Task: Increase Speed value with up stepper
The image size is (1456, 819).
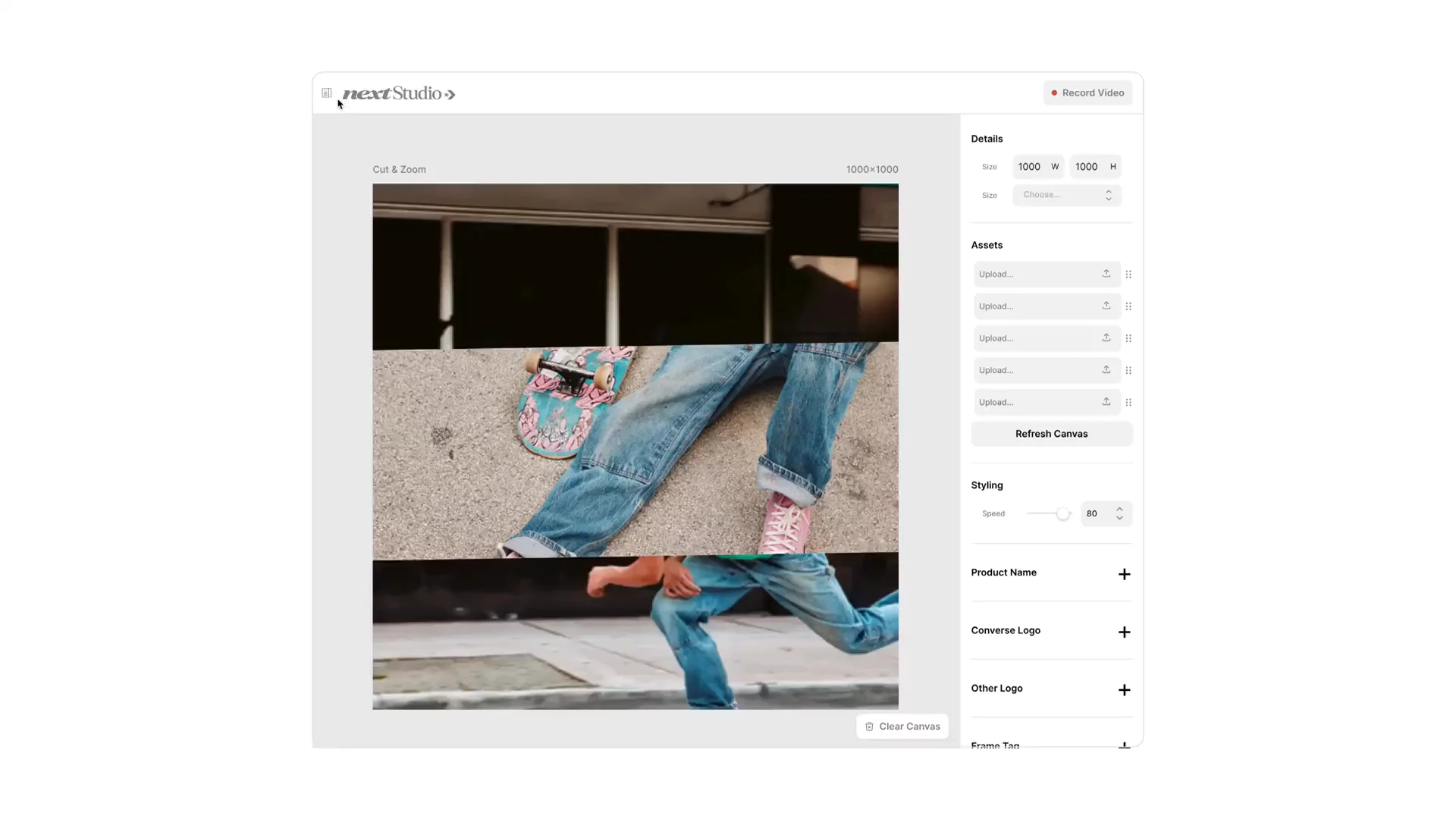Action: pyautogui.click(x=1119, y=509)
